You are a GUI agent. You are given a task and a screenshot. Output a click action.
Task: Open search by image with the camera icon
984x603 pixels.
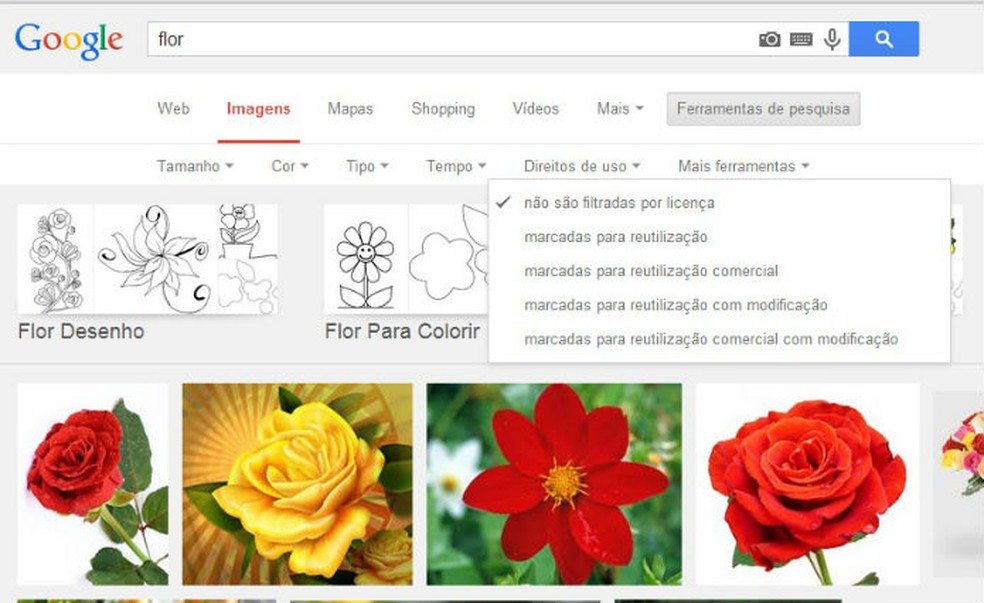point(768,39)
